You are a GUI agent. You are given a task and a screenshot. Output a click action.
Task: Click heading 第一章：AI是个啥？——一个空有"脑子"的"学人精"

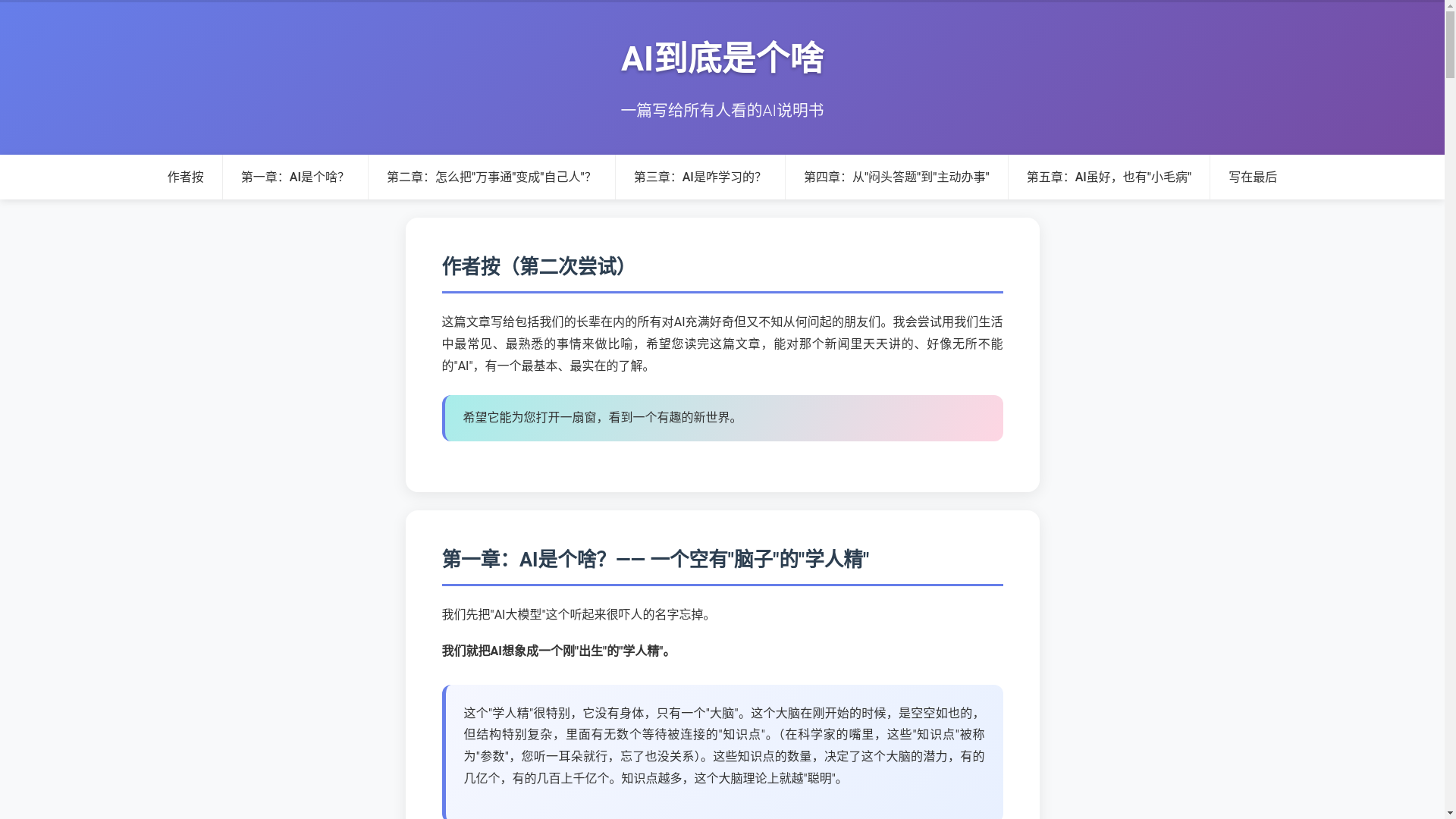click(x=655, y=560)
